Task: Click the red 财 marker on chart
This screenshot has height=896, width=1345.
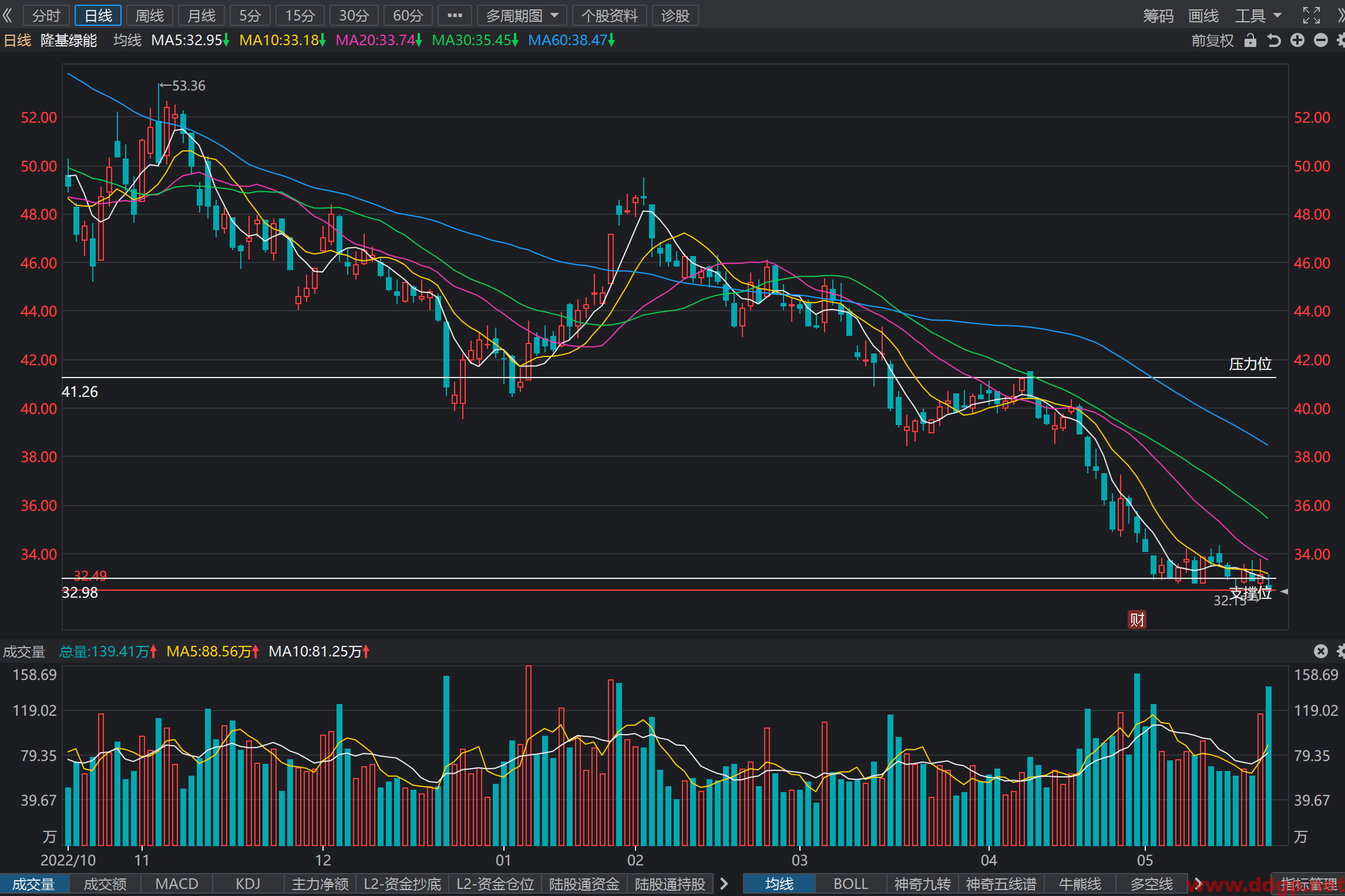Action: pos(1137,619)
